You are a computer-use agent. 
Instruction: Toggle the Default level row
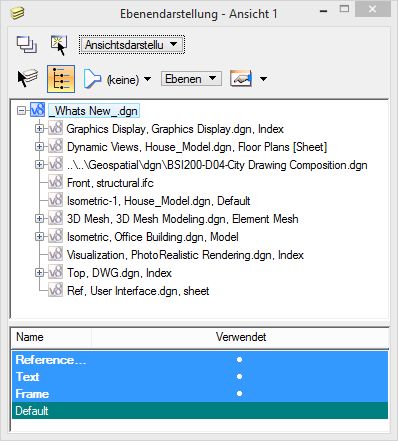[200, 411]
